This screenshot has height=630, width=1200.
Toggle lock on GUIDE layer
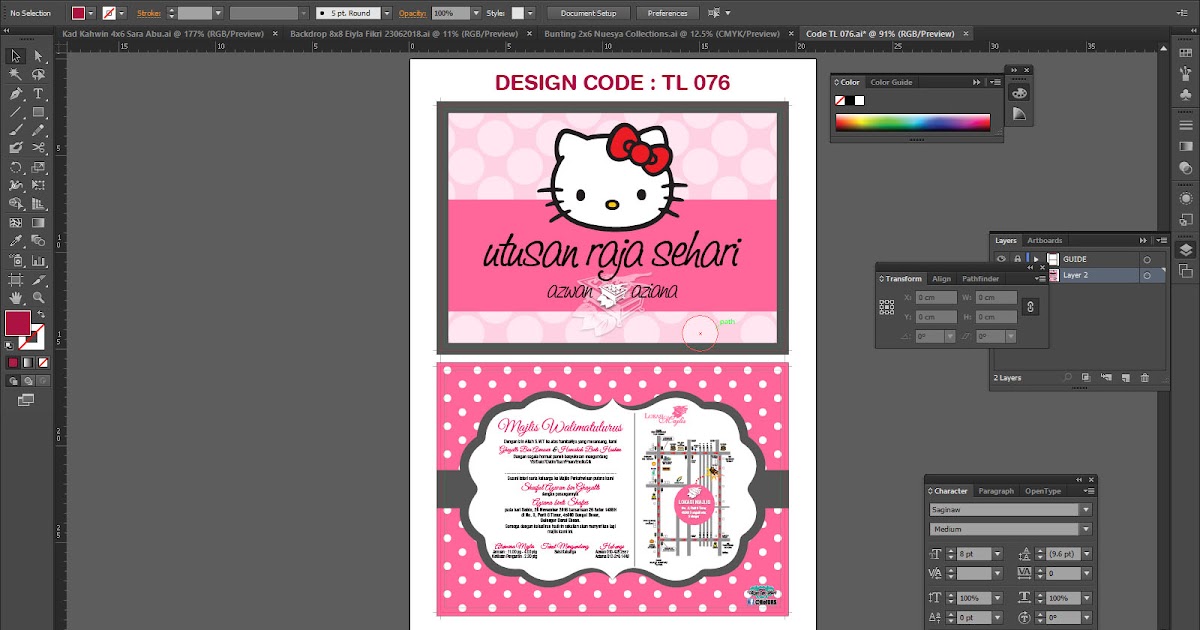pos(1017,259)
